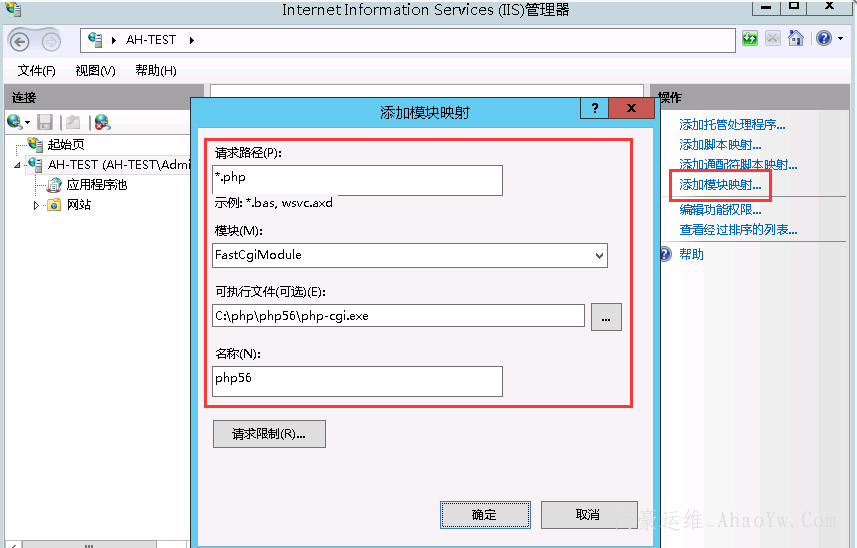Click the browse ... button for executable
Image resolution: width=857 pixels, height=548 pixels.
(x=606, y=316)
